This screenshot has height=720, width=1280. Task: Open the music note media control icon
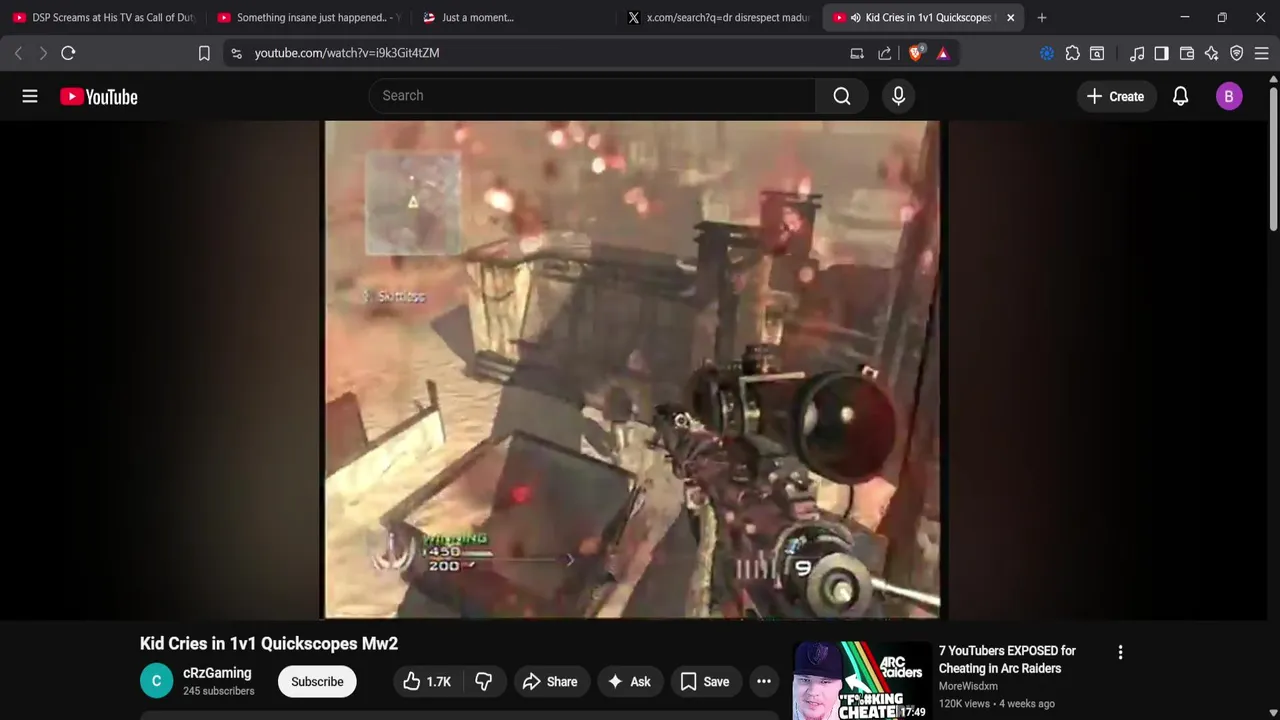point(1137,53)
